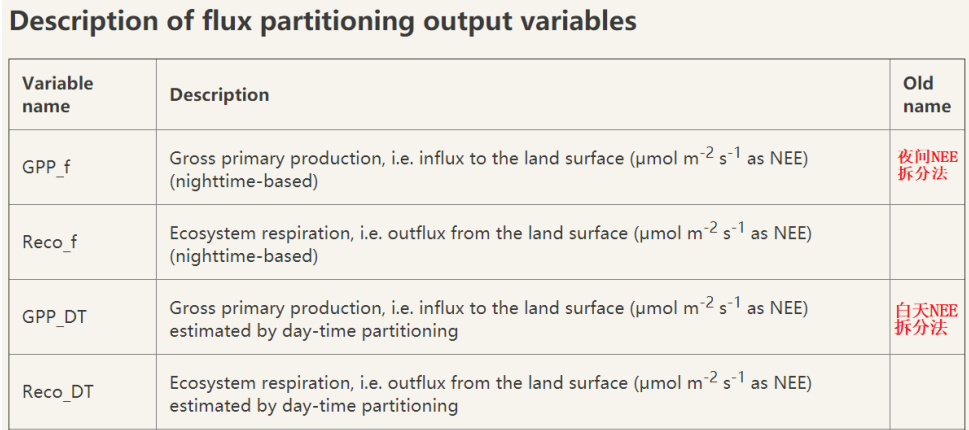Select the GPP_DT variable name cell
Viewport: 969px width, 430px height.
pyautogui.click(x=54, y=317)
